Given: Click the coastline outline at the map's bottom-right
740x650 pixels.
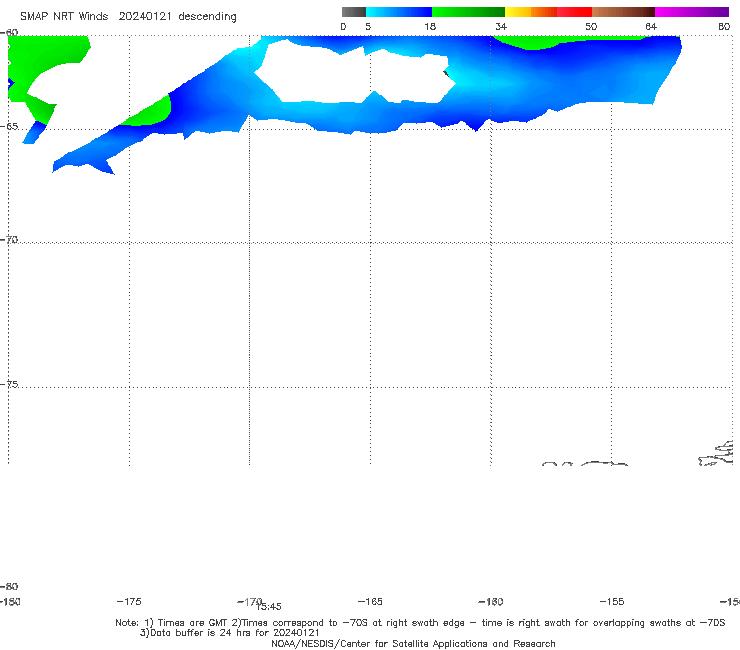Looking at the screenshot, I should (717, 454).
